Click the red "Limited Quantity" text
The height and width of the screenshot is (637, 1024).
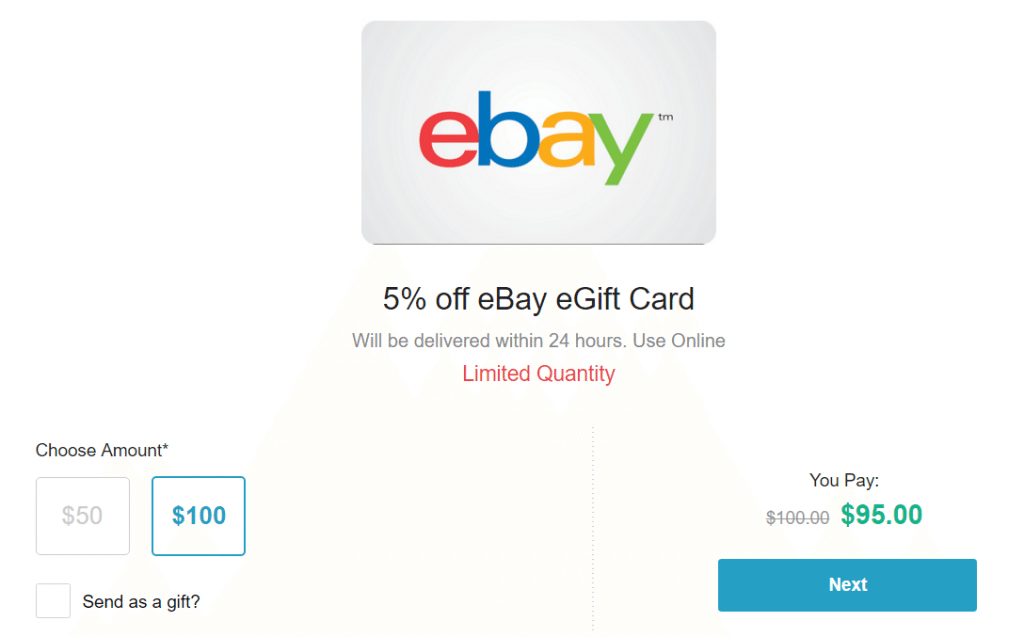(x=538, y=374)
